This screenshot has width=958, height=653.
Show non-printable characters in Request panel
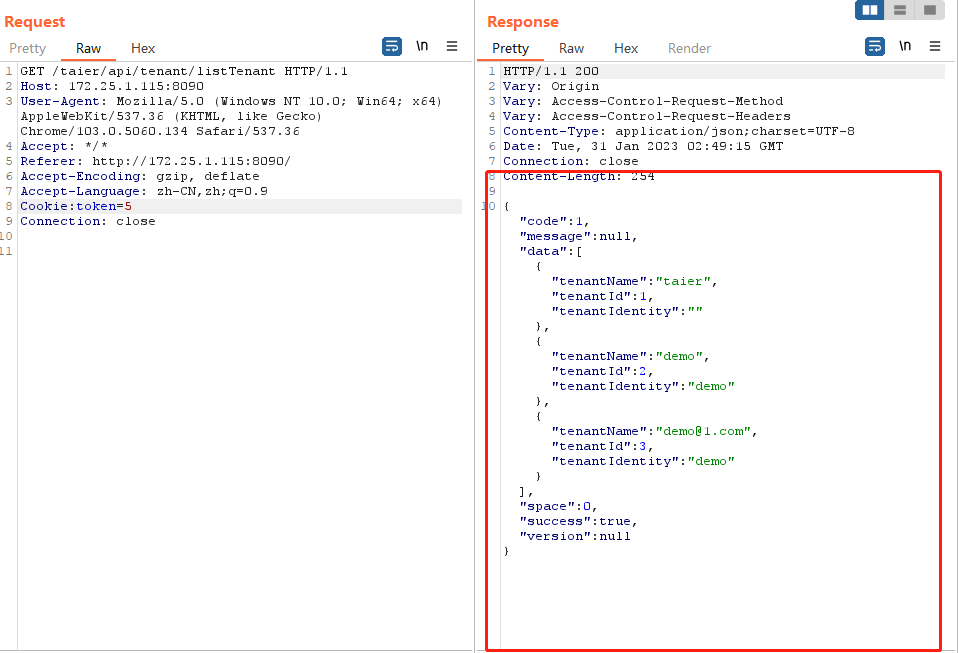[x=422, y=46]
